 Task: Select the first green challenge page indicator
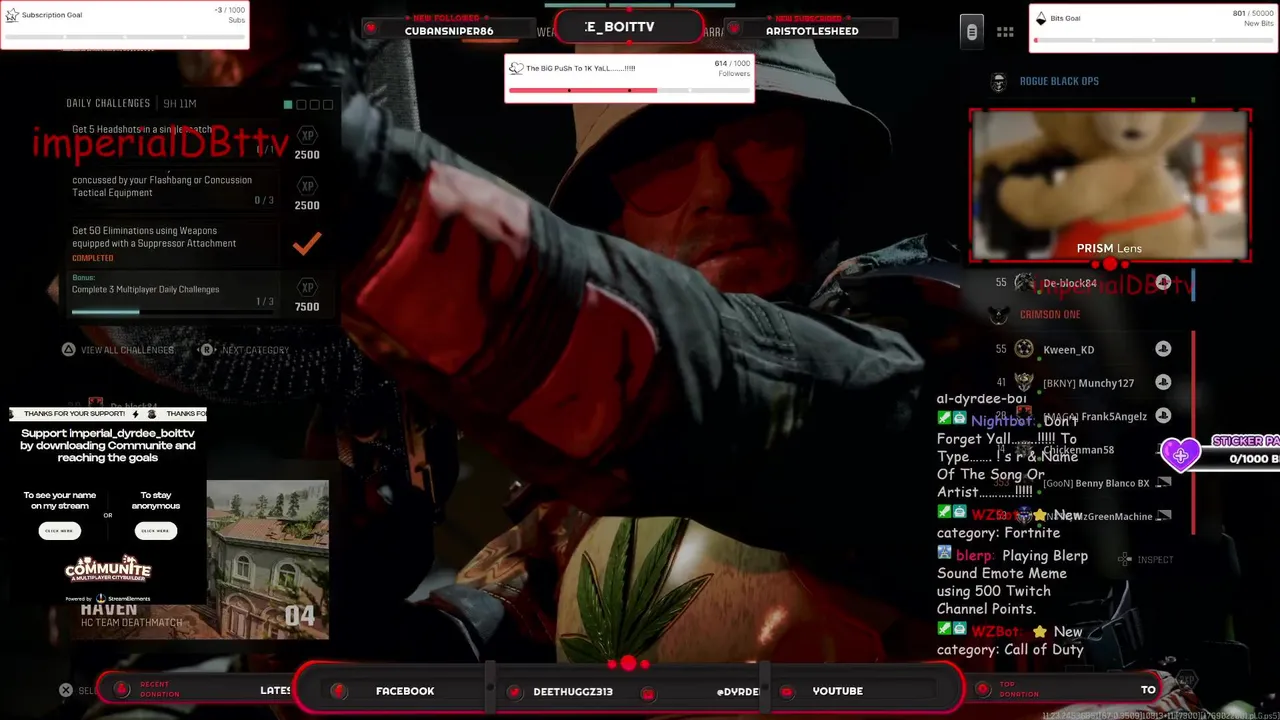[x=288, y=104]
